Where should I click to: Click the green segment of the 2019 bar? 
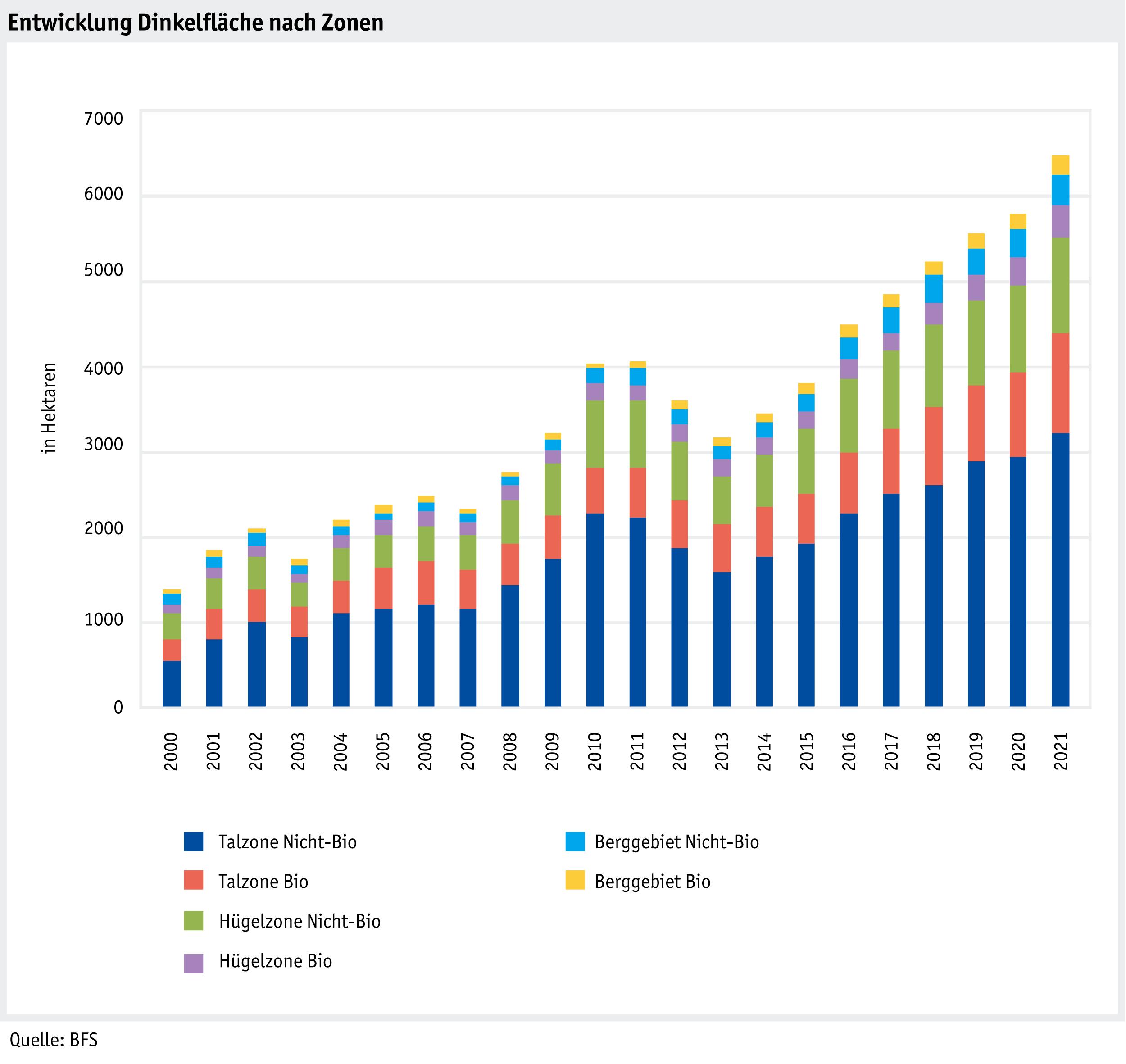click(976, 343)
